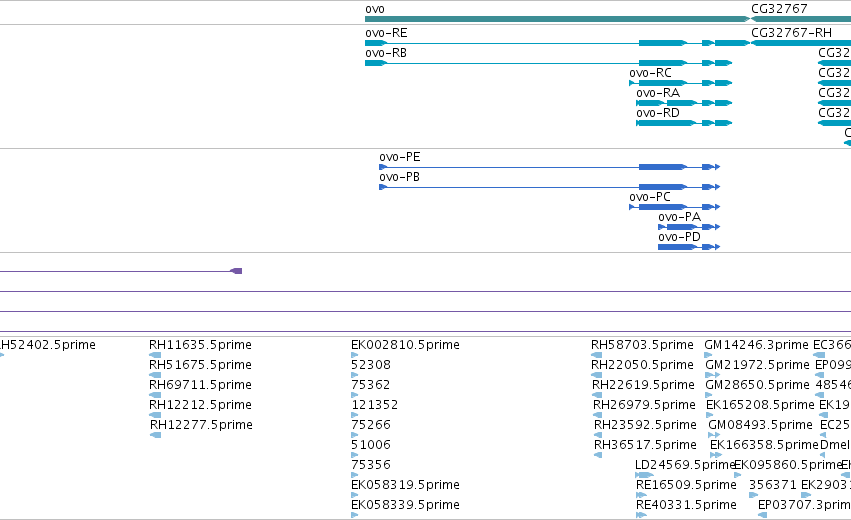The height and width of the screenshot is (520, 851).
Task: Click the RE16509.5prime EST entry
Action: [686, 485]
